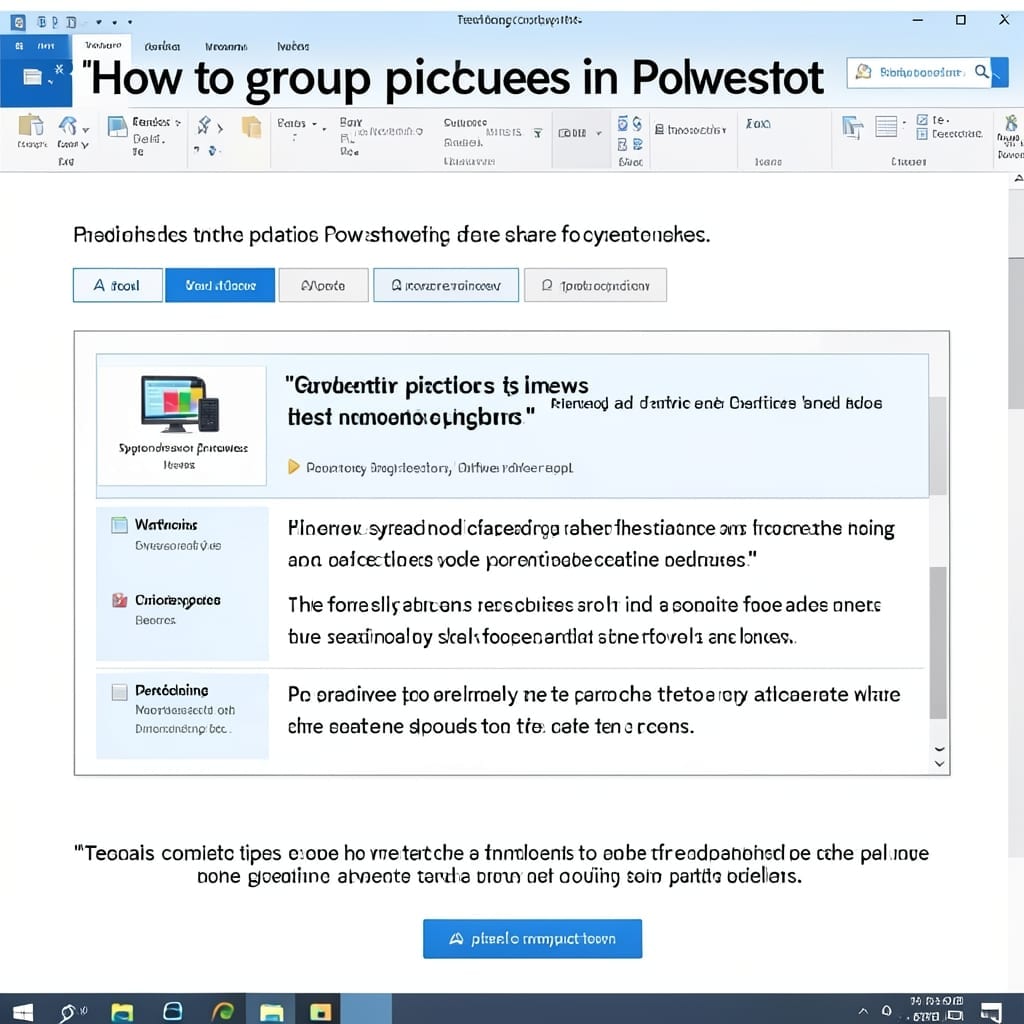Screen dimensions: 1024x1024
Task: Toggle the 'Eeeerdae' checkbox in the ribbon
Action: coord(922,134)
